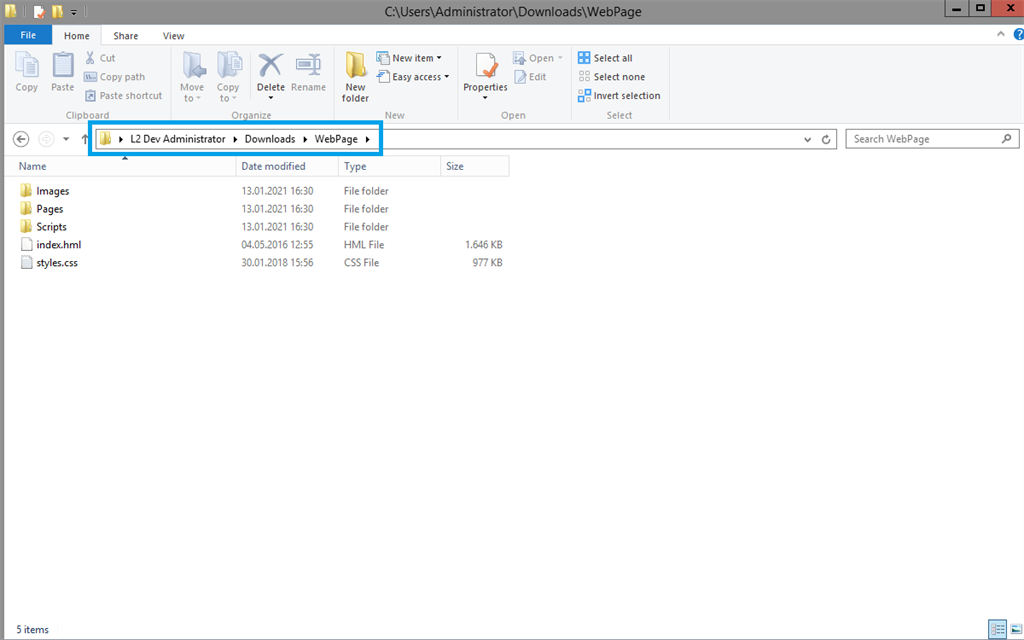Click the Search WebPage input field
Image resolution: width=1024 pixels, height=640 pixels.
920,139
